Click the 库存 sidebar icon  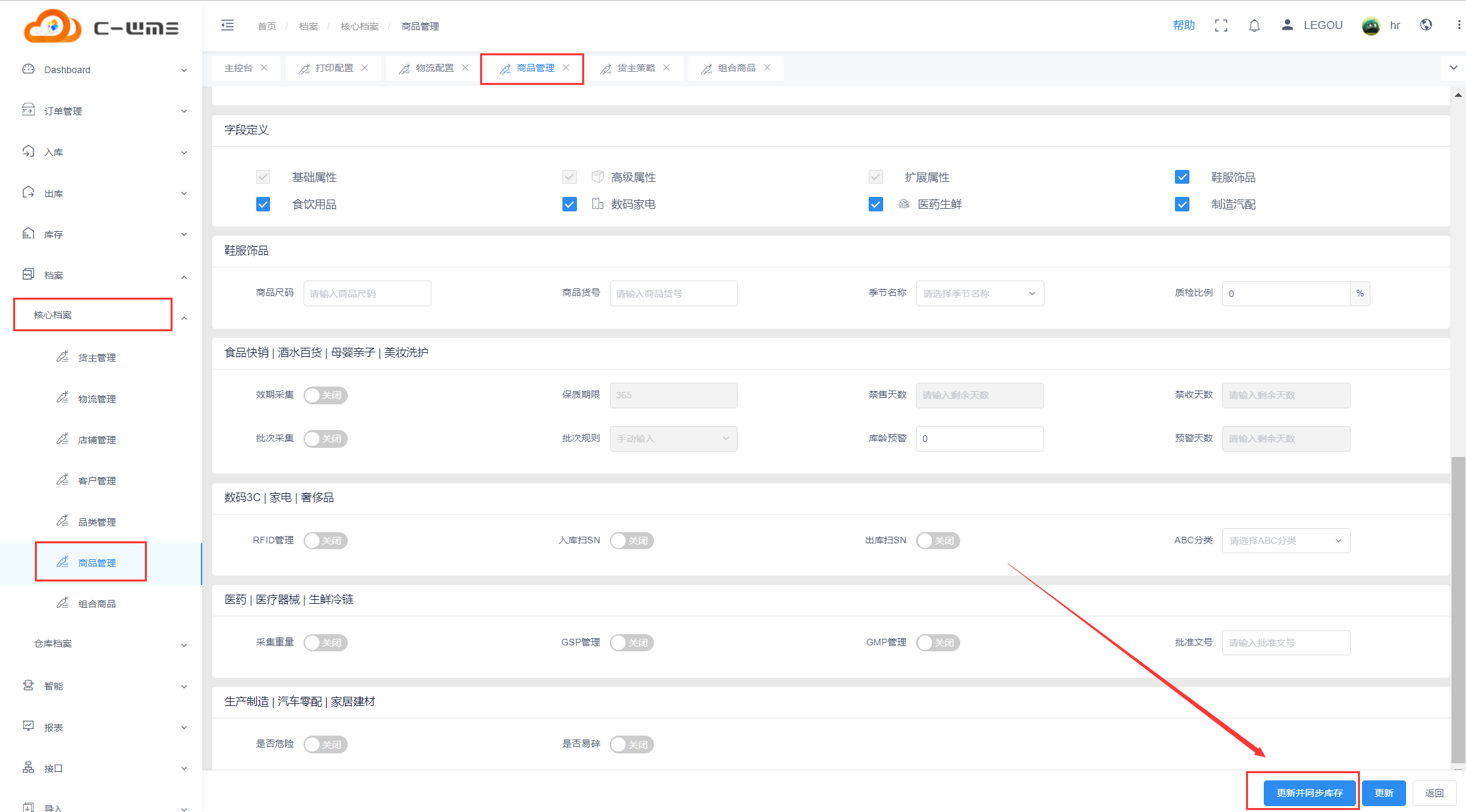(x=28, y=234)
